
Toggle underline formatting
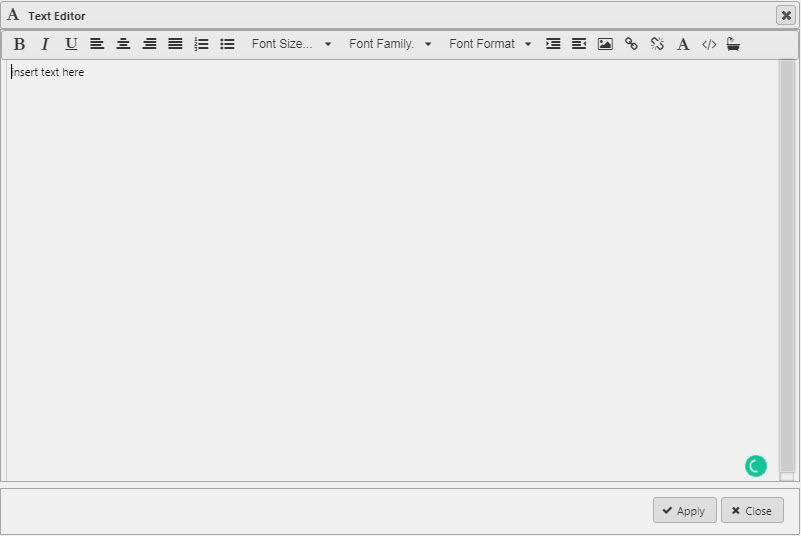tap(71, 44)
